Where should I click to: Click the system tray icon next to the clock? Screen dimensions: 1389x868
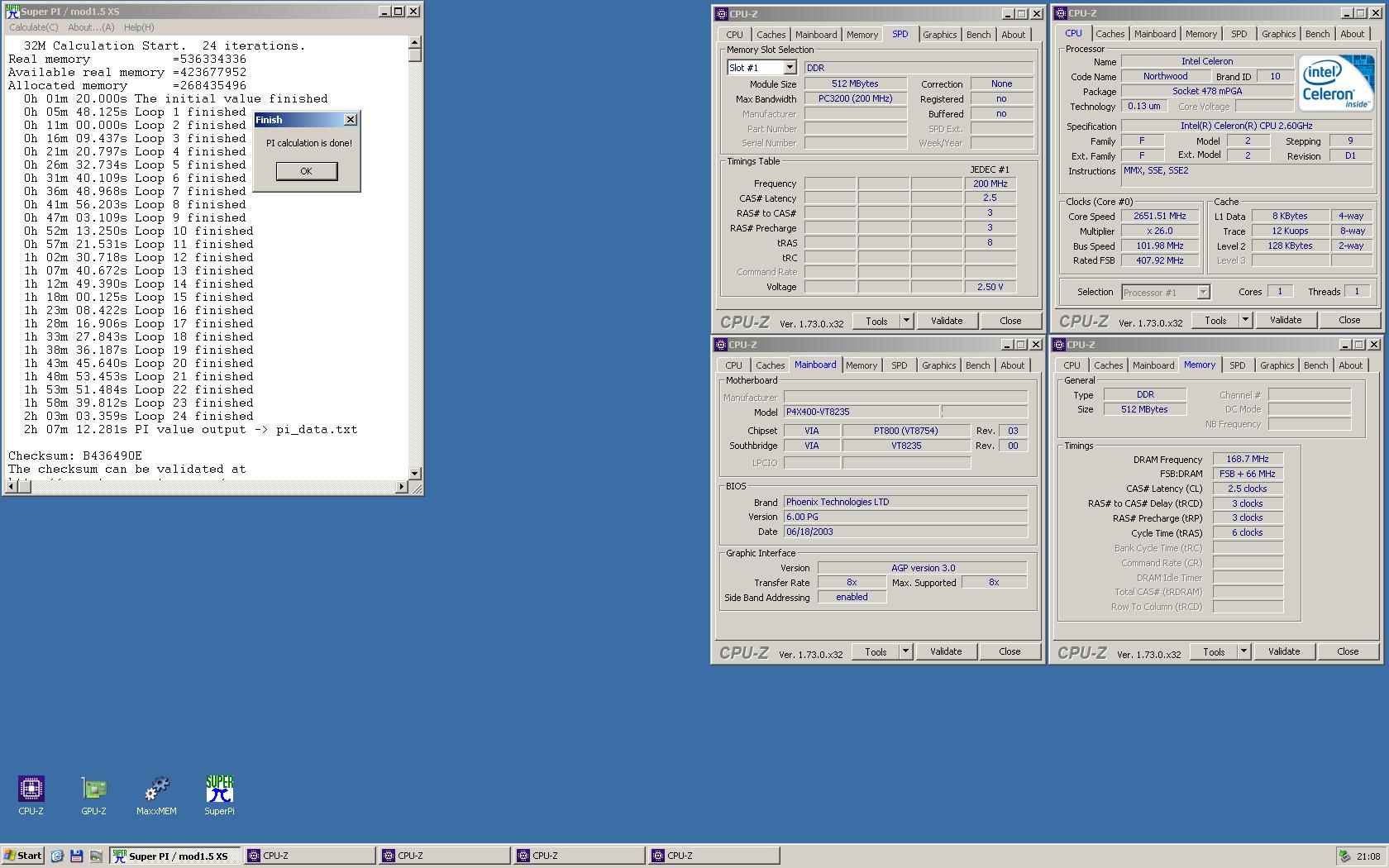(x=1344, y=856)
